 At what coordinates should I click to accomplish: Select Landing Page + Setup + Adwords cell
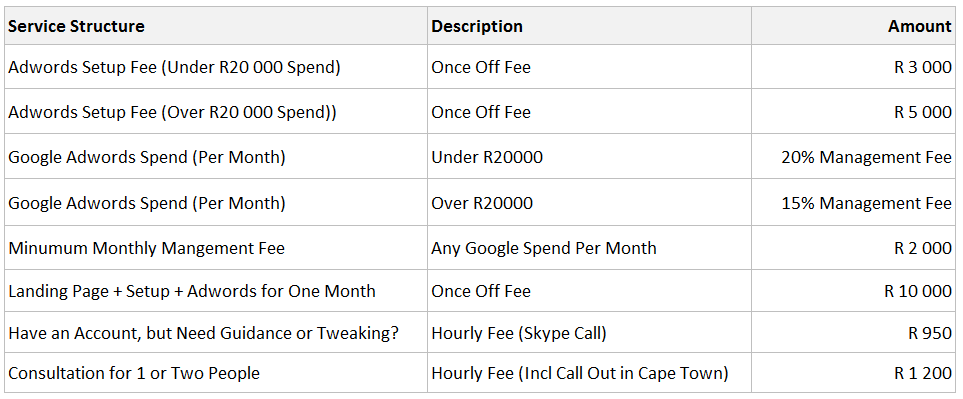(216, 290)
